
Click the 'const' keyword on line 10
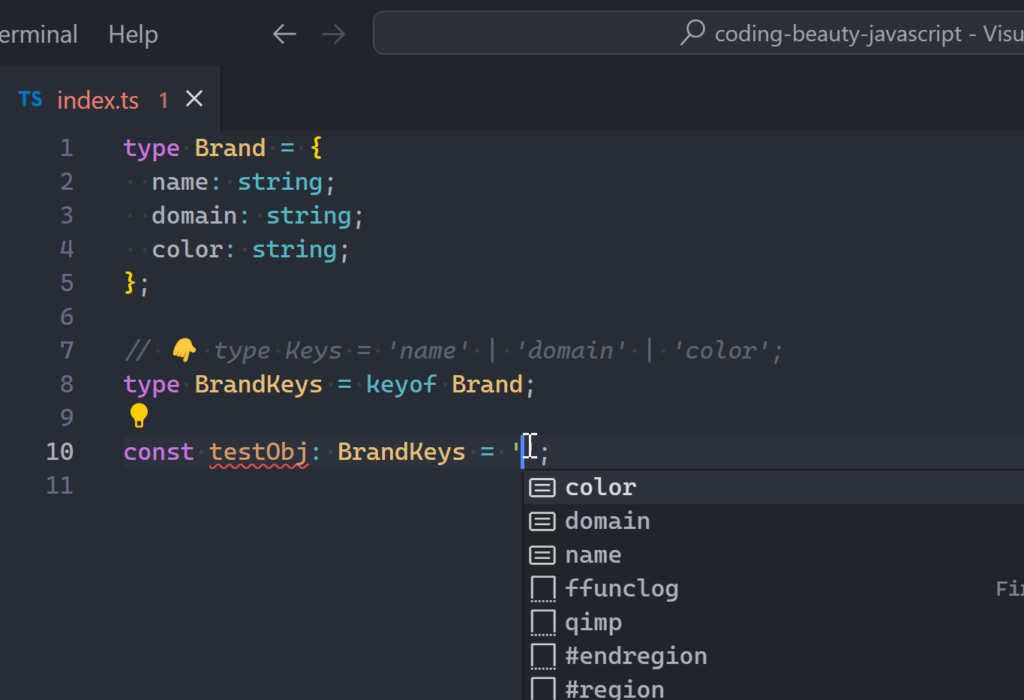pyautogui.click(x=158, y=452)
